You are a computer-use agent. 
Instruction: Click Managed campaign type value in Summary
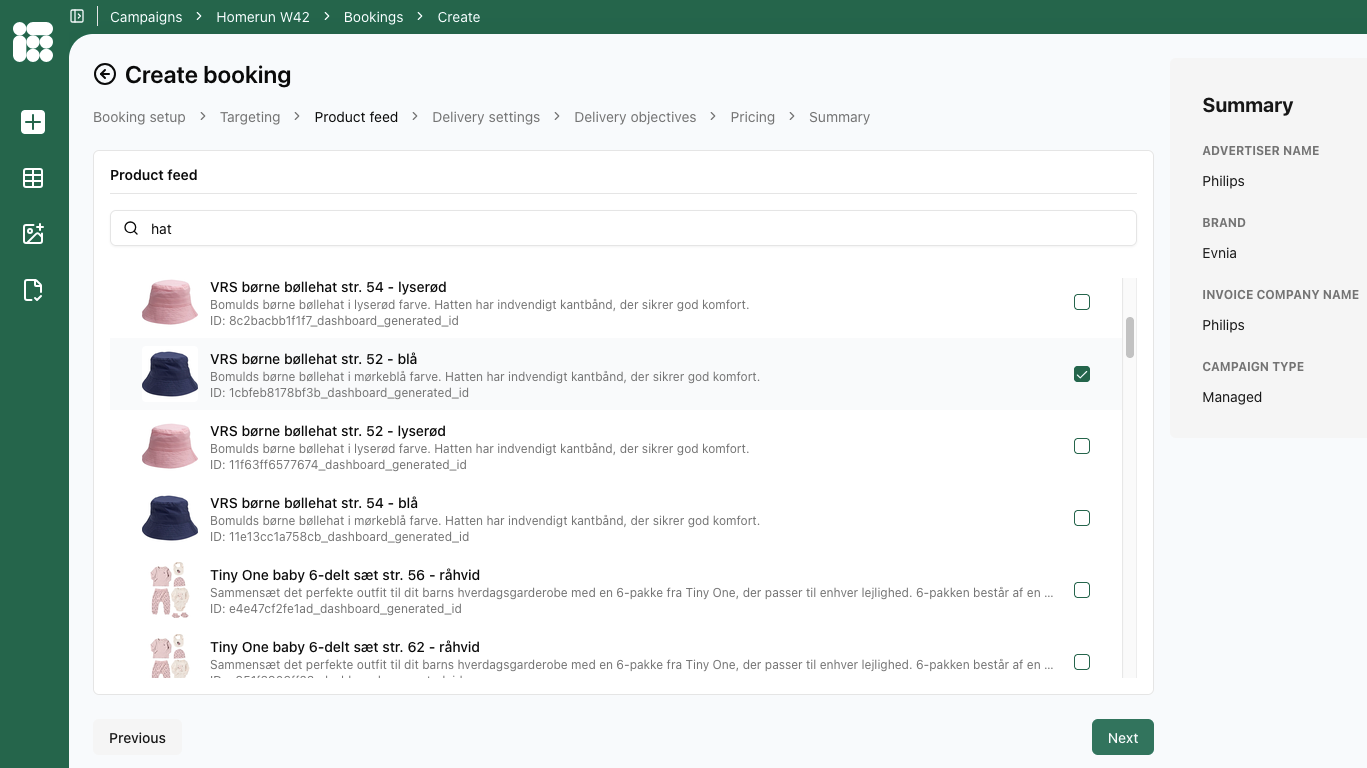click(1232, 397)
